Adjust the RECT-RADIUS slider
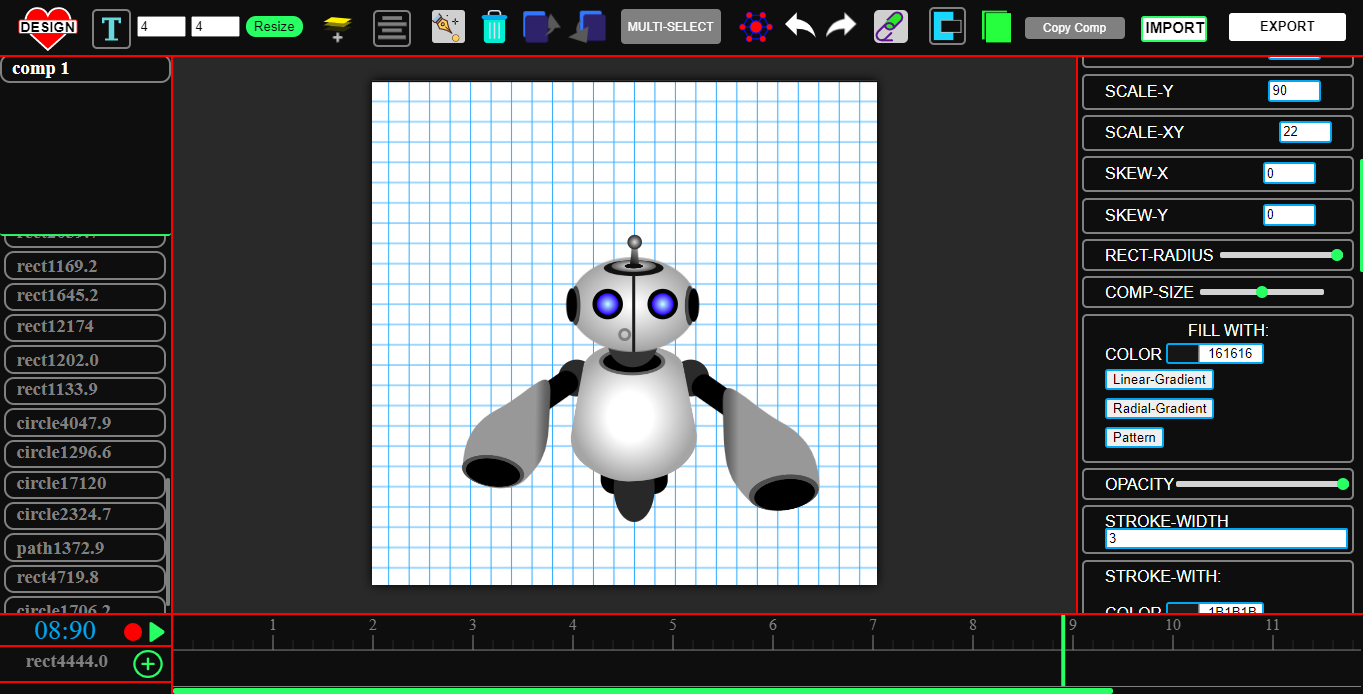The height and width of the screenshot is (694, 1363). coord(1281,255)
